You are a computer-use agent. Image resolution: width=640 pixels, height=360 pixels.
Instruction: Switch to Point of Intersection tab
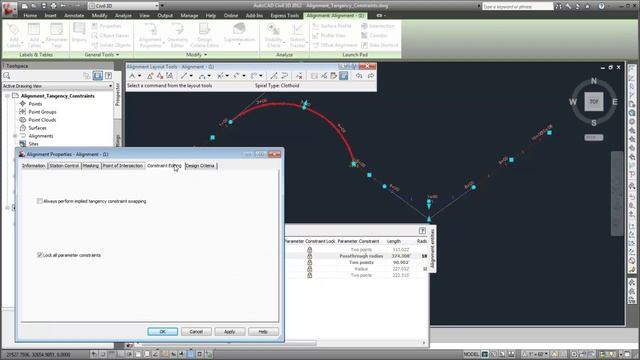coord(122,166)
